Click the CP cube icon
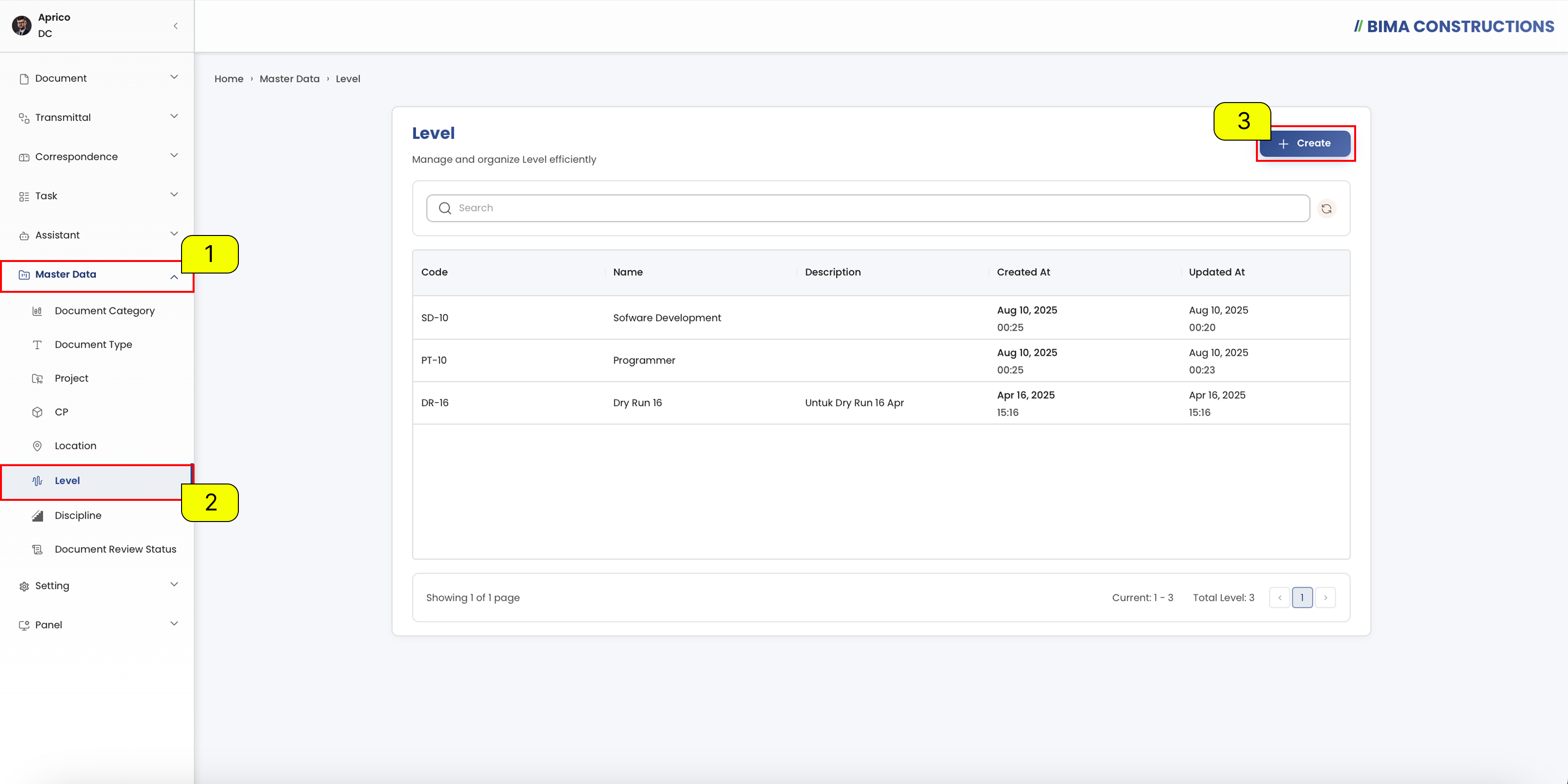The image size is (1568, 784). click(37, 412)
